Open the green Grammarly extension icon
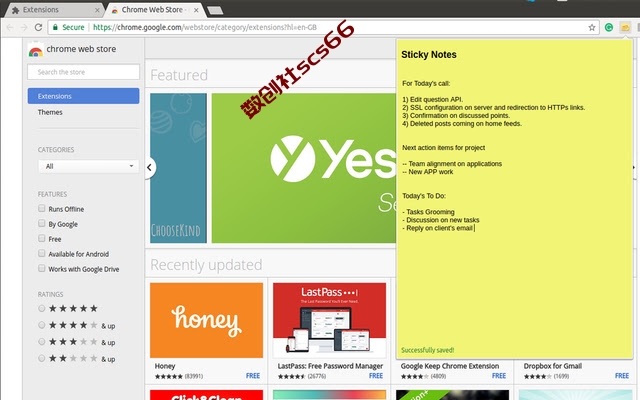The height and width of the screenshot is (400, 640). point(609,27)
